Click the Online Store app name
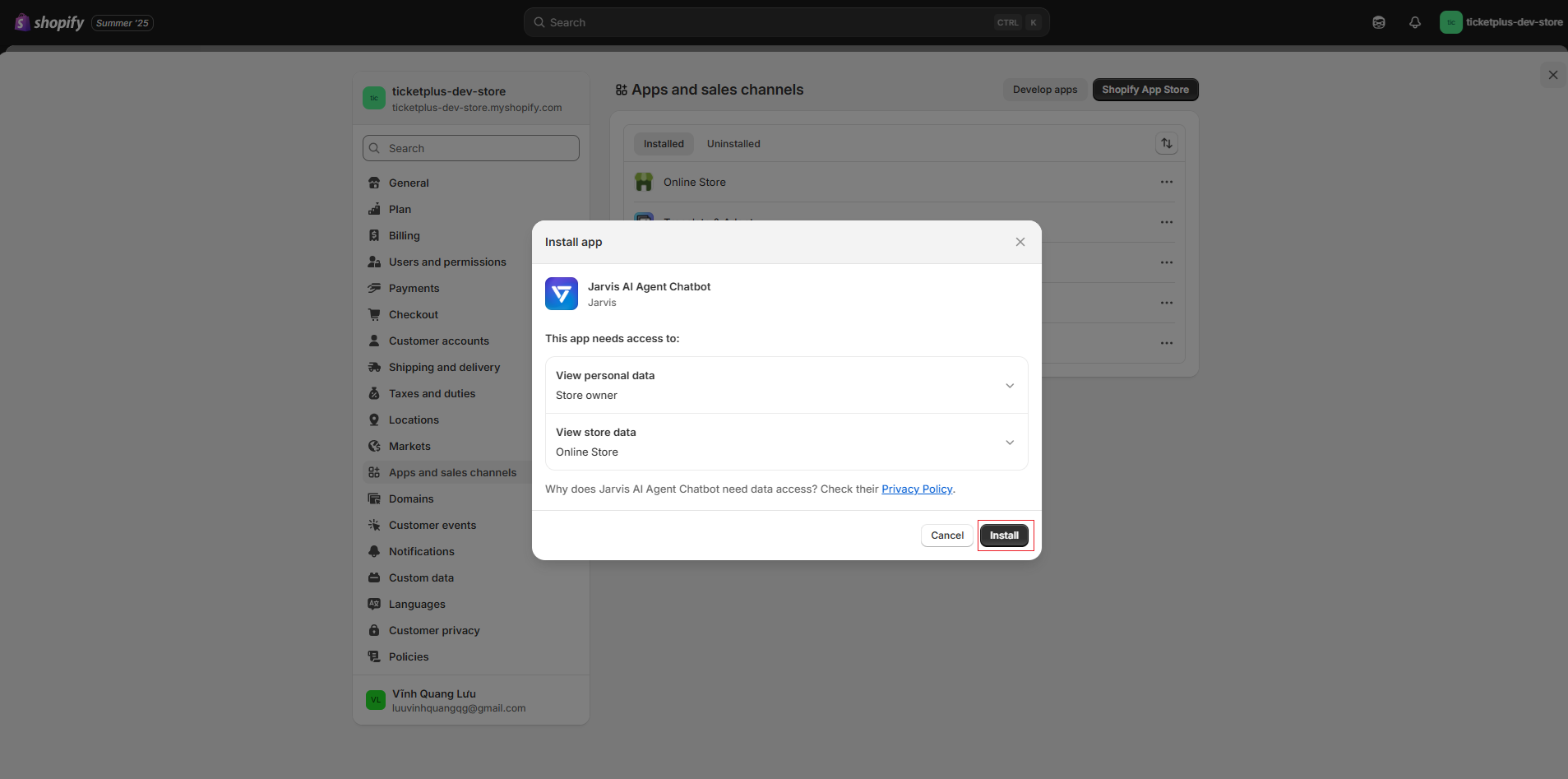This screenshot has height=779, width=1568. tap(695, 183)
